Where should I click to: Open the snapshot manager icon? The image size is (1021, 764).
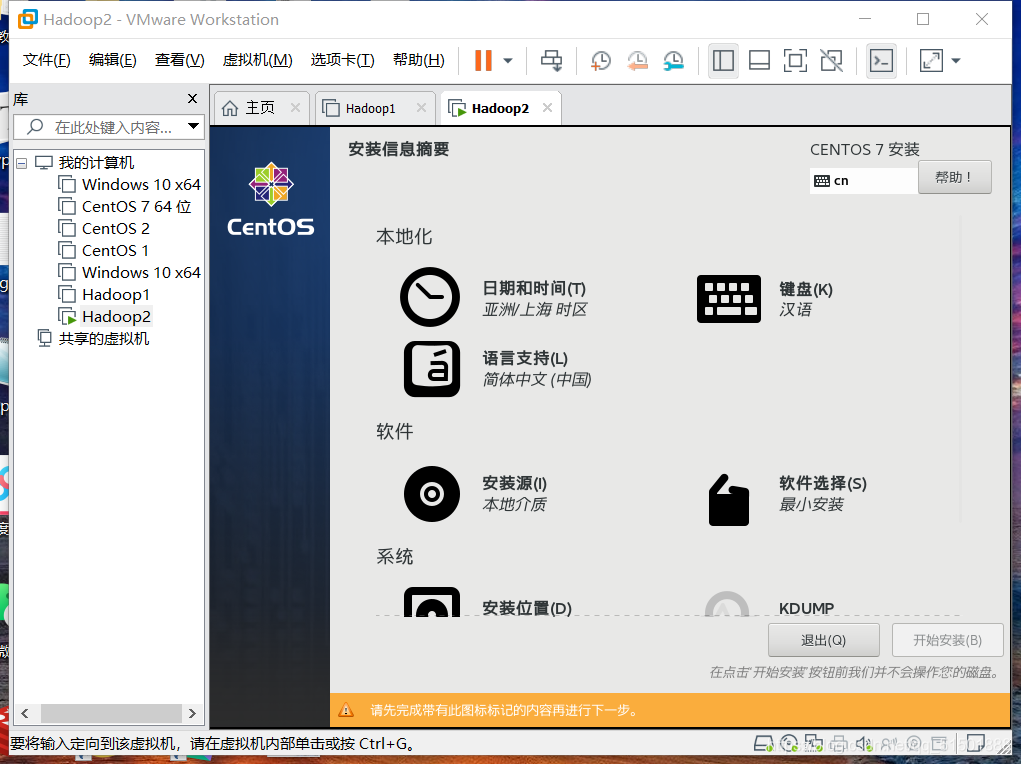coord(673,61)
